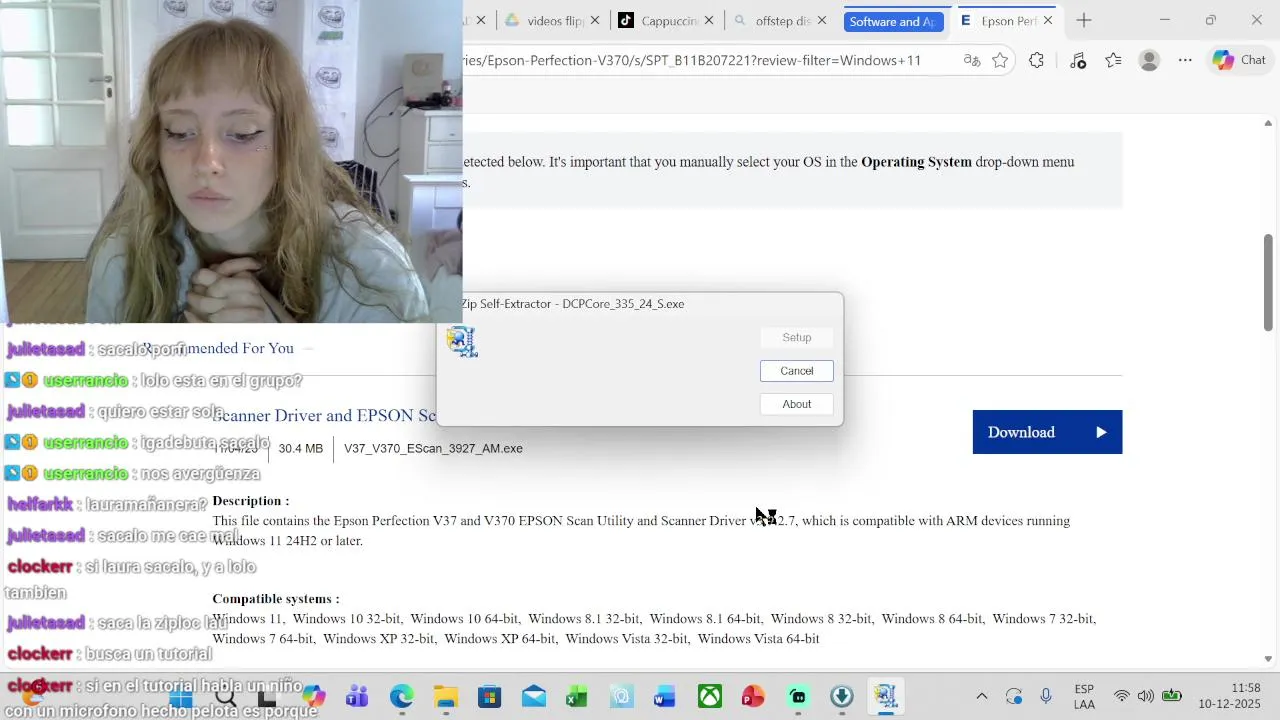Close the videos flip tab
1280x720 pixels.
tap(595, 20)
